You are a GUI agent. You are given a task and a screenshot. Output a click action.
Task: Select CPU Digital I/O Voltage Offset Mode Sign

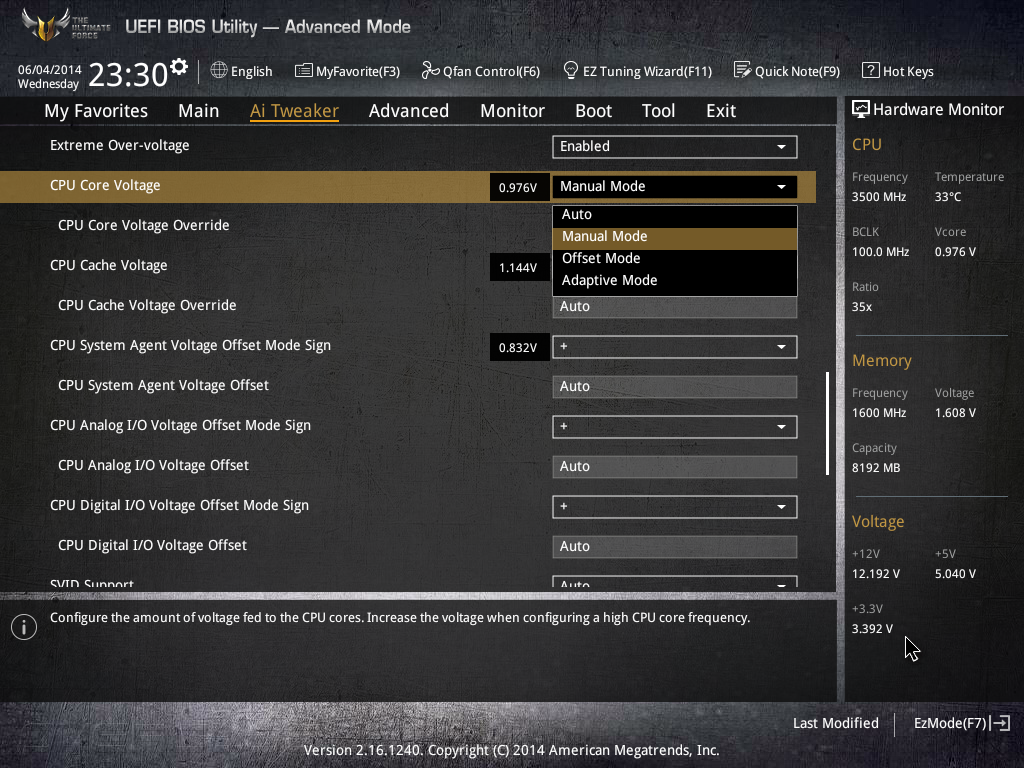[179, 505]
